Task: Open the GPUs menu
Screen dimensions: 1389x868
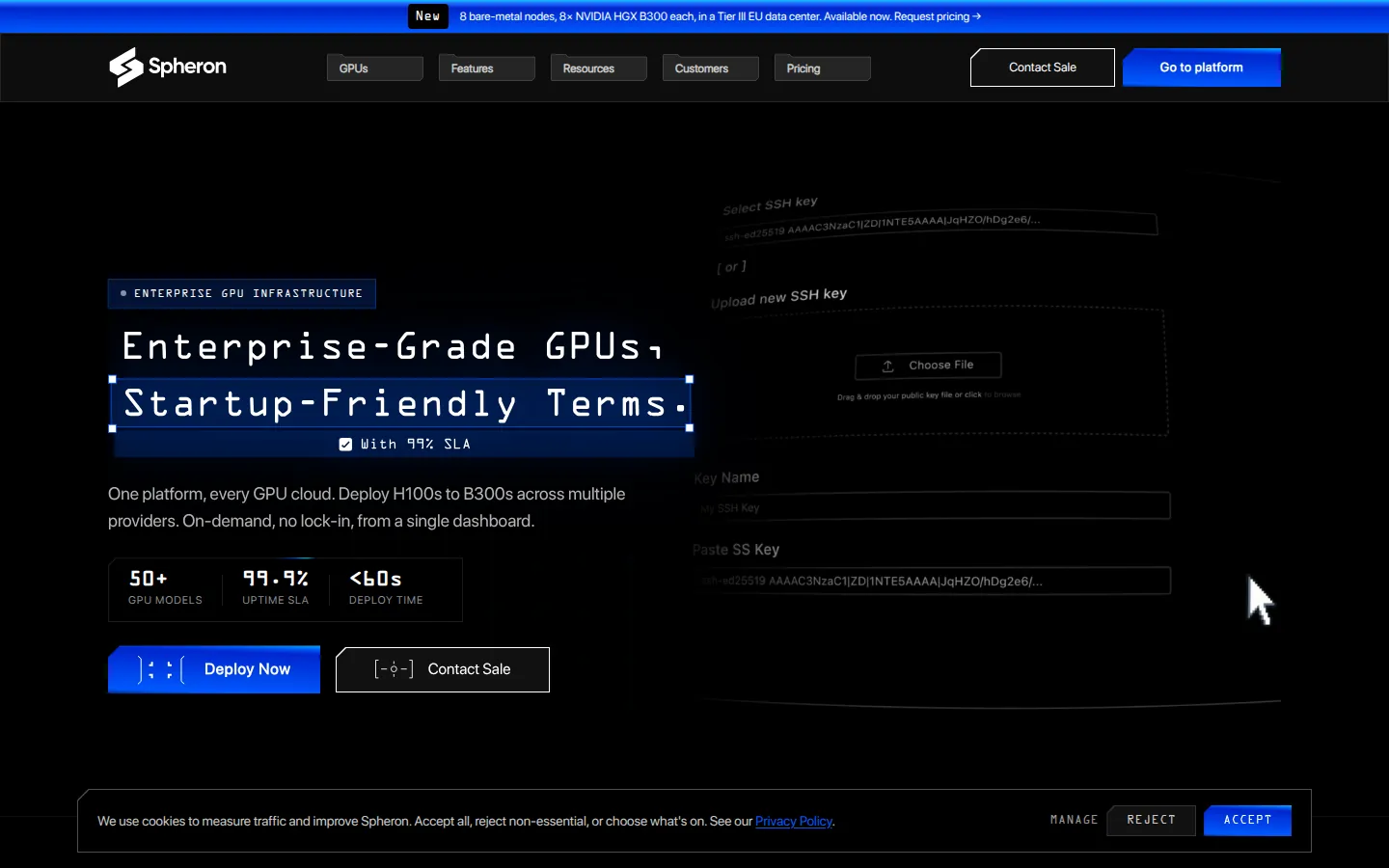Action: coord(375,68)
